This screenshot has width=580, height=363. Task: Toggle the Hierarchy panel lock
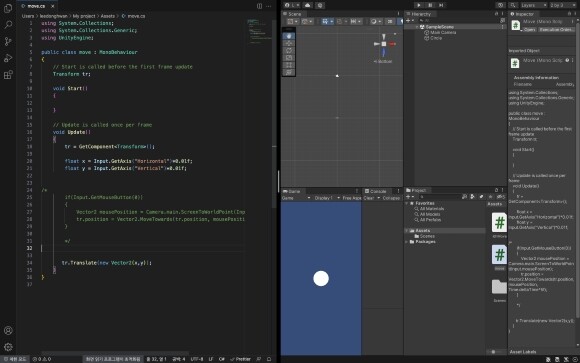coord(496,14)
